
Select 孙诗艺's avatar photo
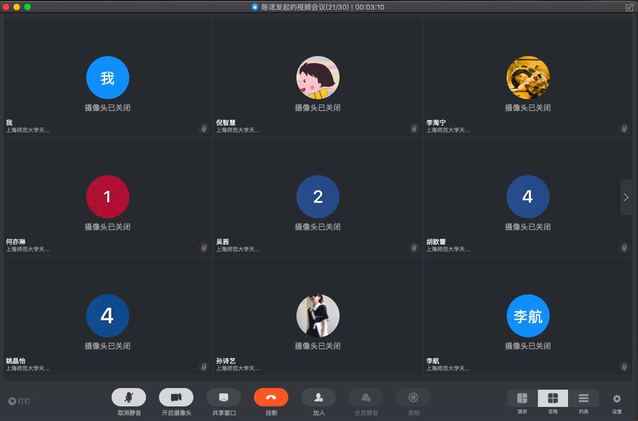tap(318, 315)
